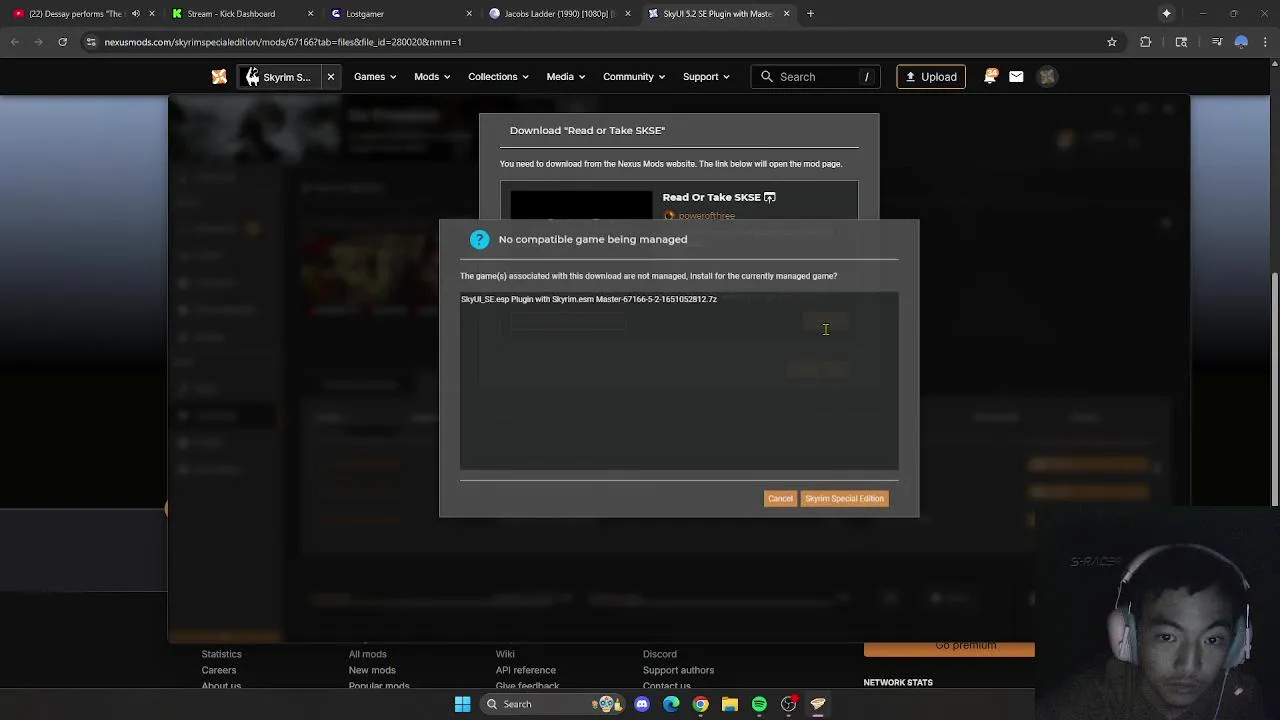
Task: Close the Kick Dashboard tab
Action: point(310,14)
